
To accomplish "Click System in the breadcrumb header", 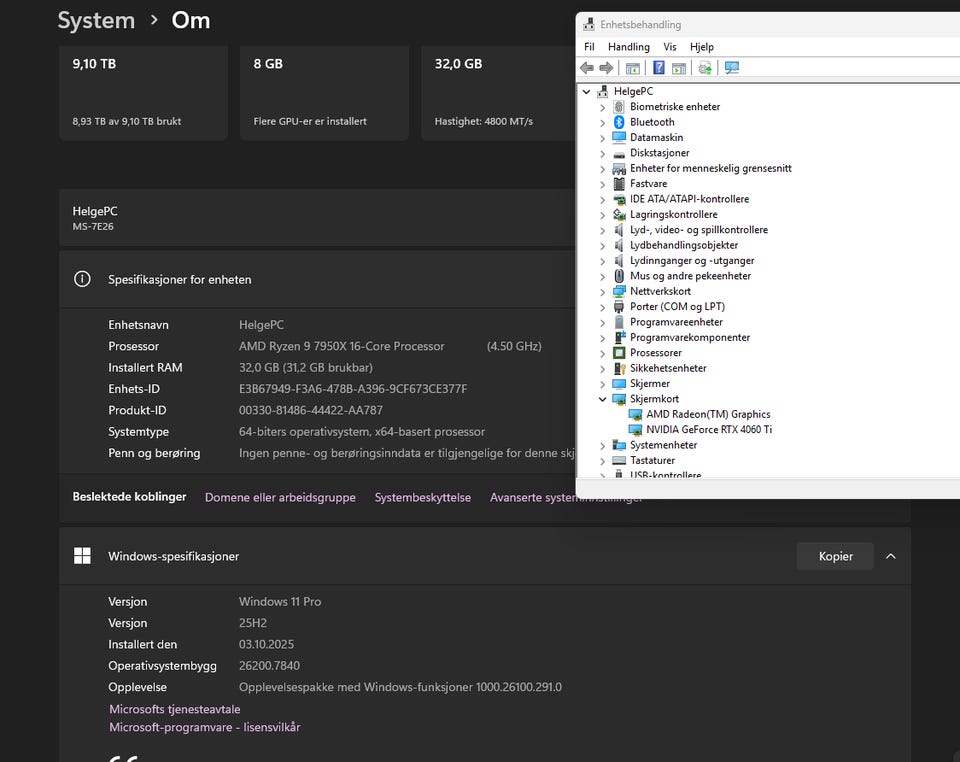I will coord(96,20).
